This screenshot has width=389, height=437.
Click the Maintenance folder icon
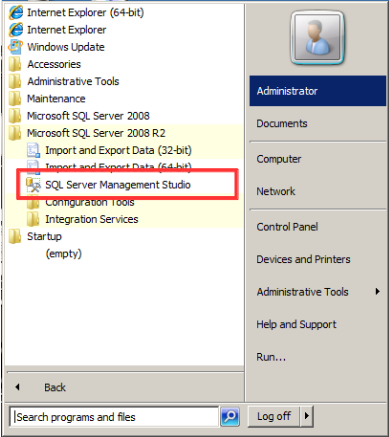click(x=15, y=99)
